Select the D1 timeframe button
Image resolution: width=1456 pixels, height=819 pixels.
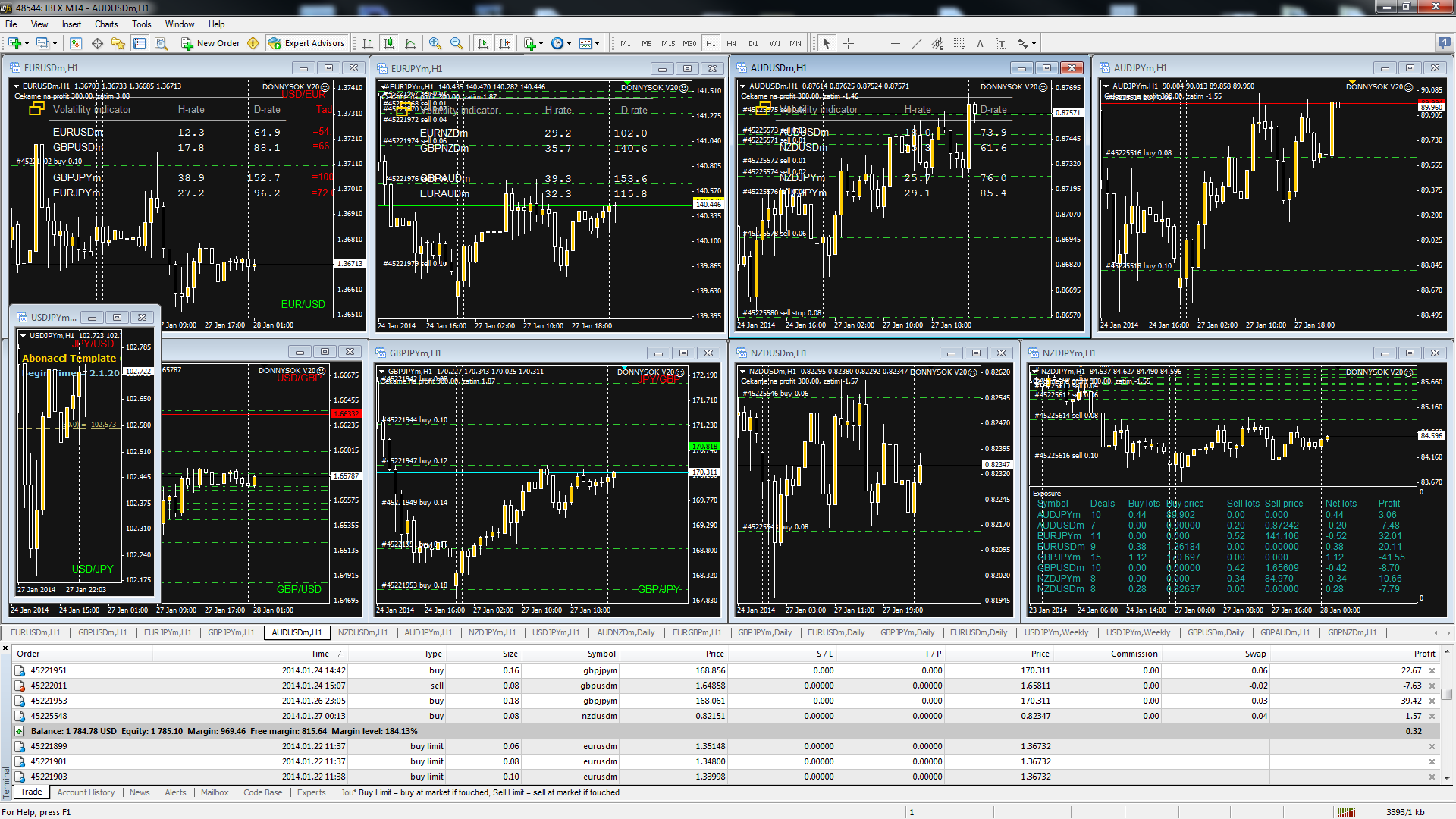(x=753, y=43)
